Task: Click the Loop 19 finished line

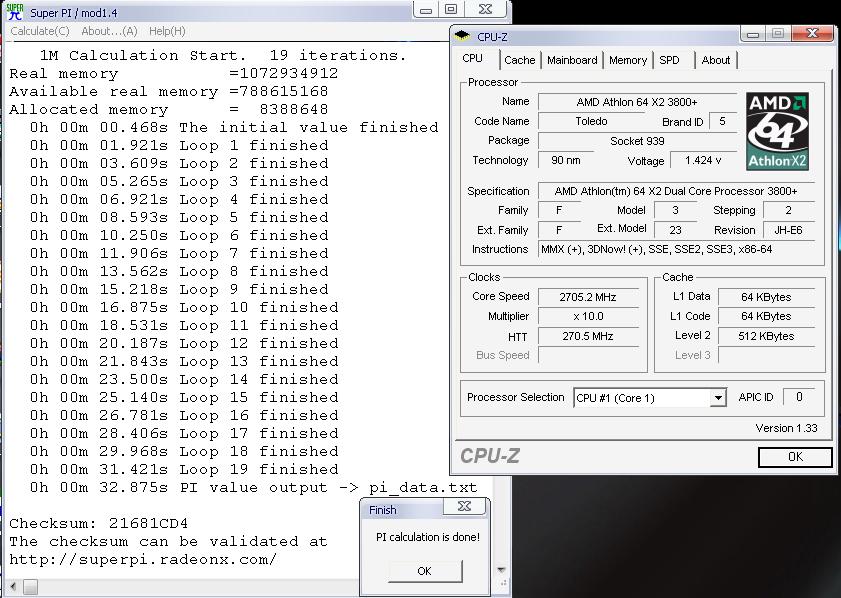Action: [184, 469]
